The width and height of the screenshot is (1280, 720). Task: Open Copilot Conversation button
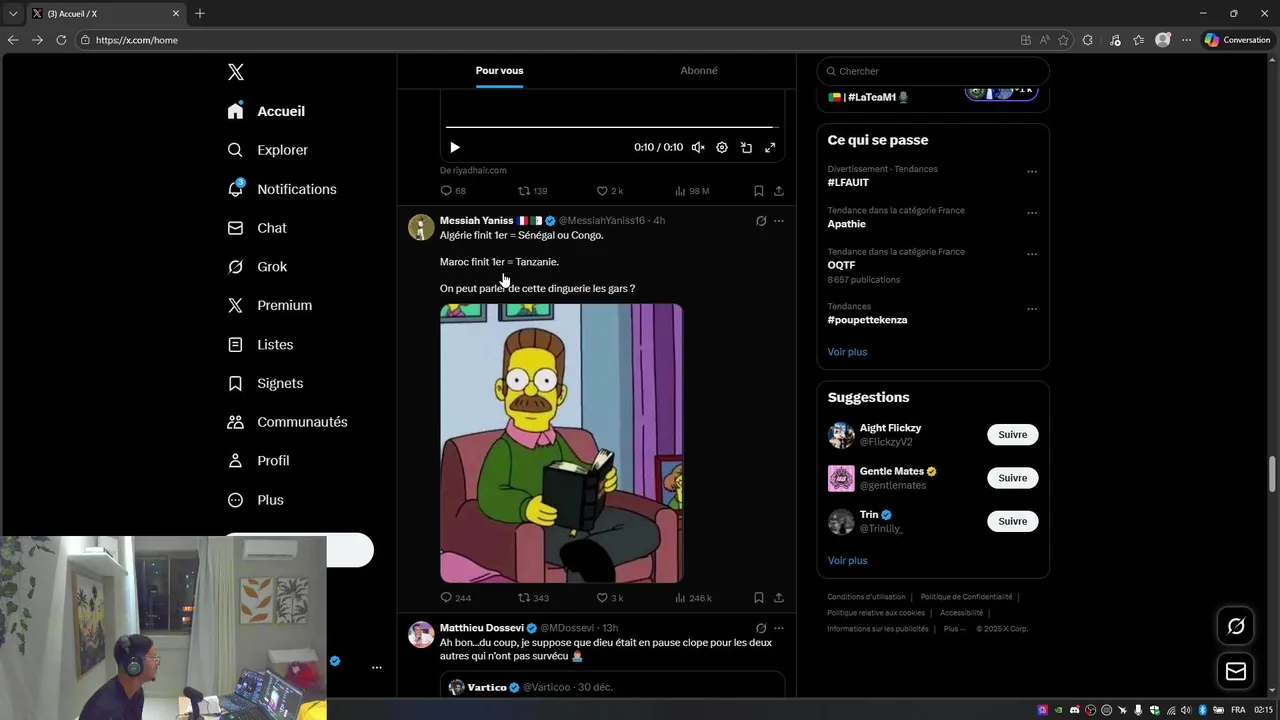[x=1237, y=40]
